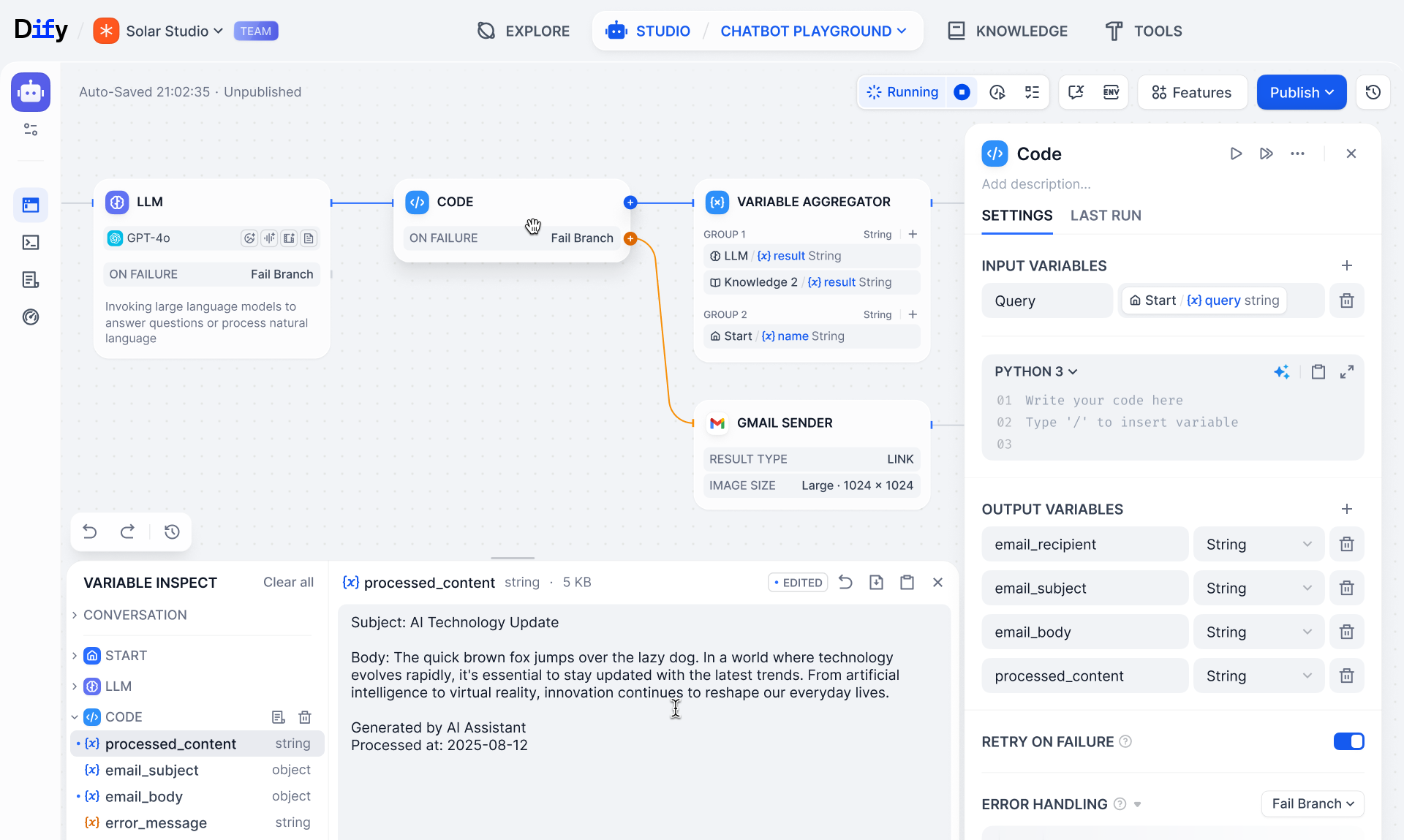
Task: Redo the last canvas action
Action: coord(127,531)
